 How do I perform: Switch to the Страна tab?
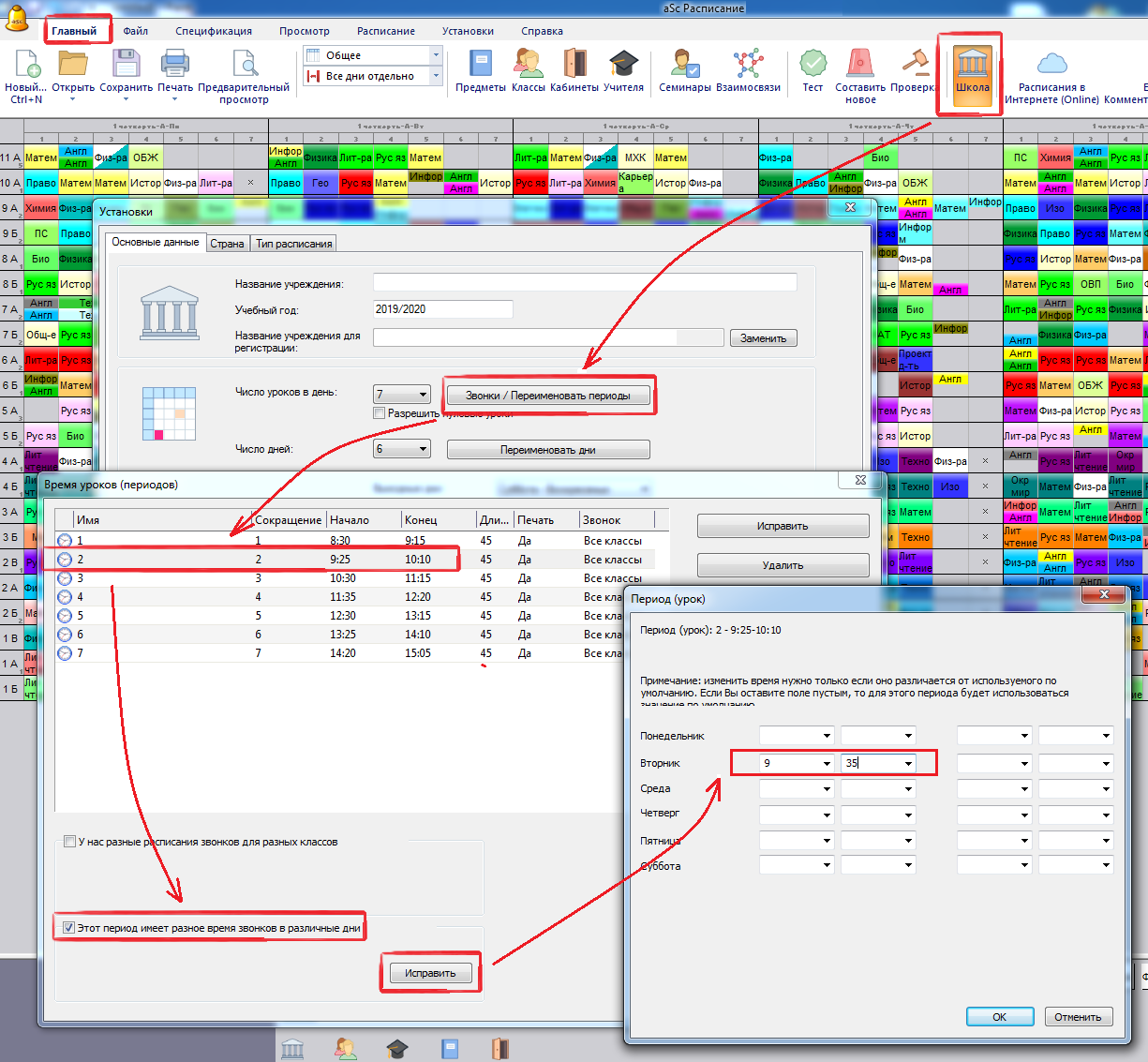point(227,244)
